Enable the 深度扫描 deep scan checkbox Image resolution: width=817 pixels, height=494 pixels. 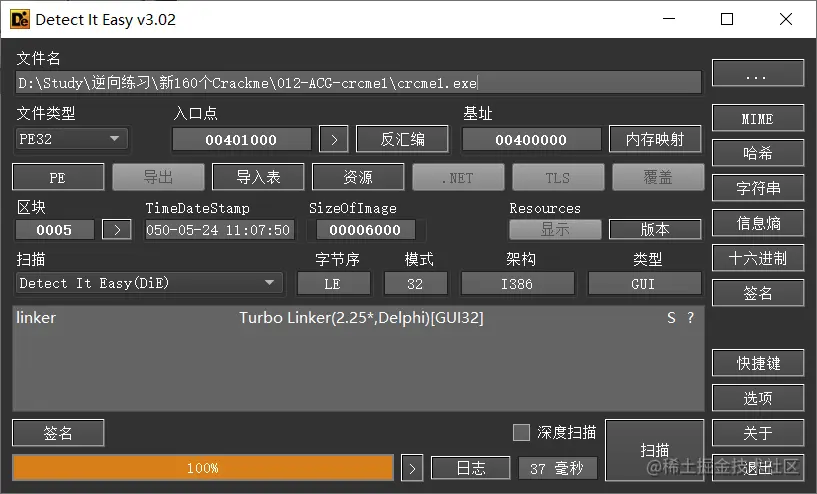pos(521,432)
